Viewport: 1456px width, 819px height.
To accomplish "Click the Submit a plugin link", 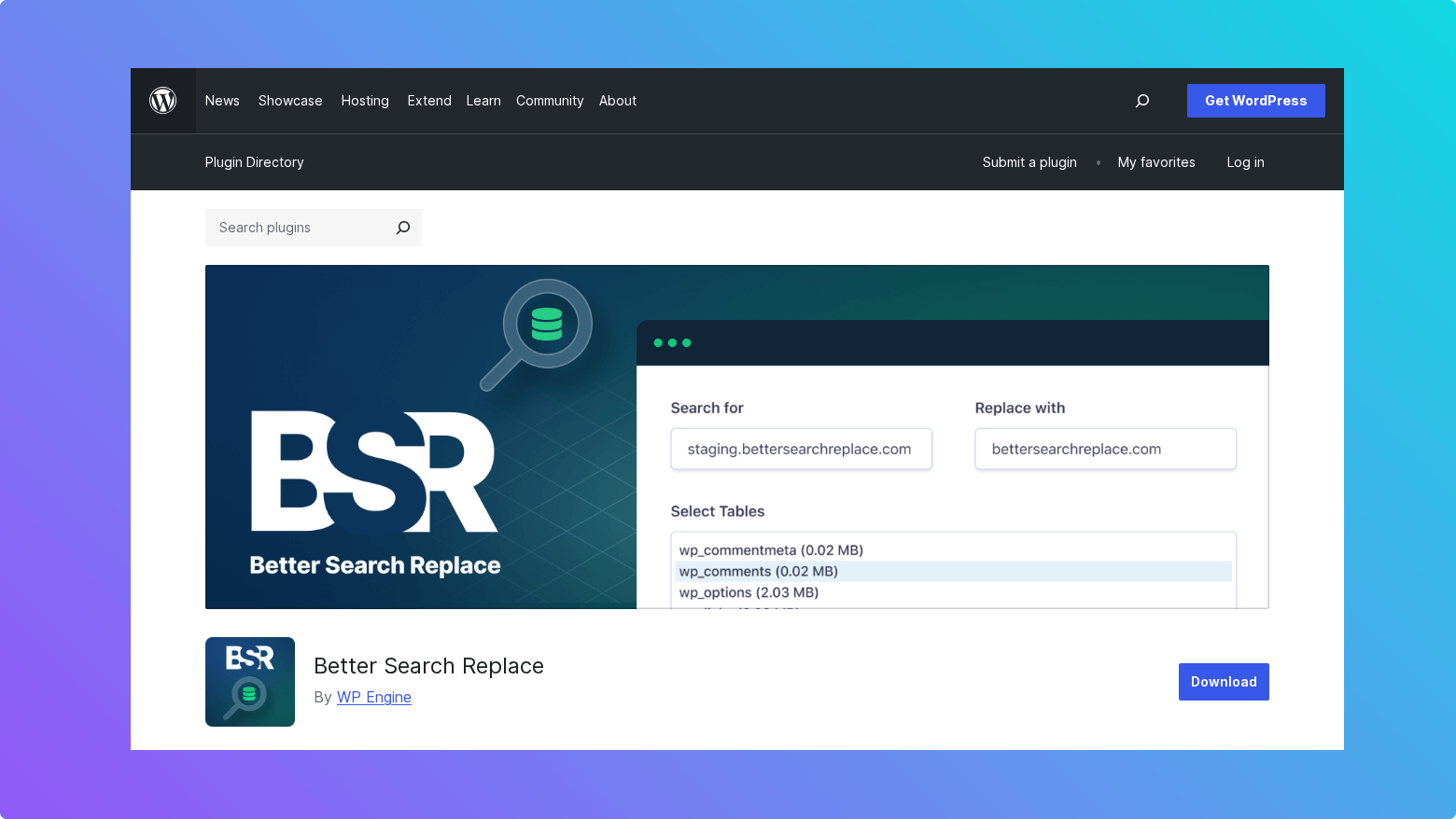I will 1029,161.
